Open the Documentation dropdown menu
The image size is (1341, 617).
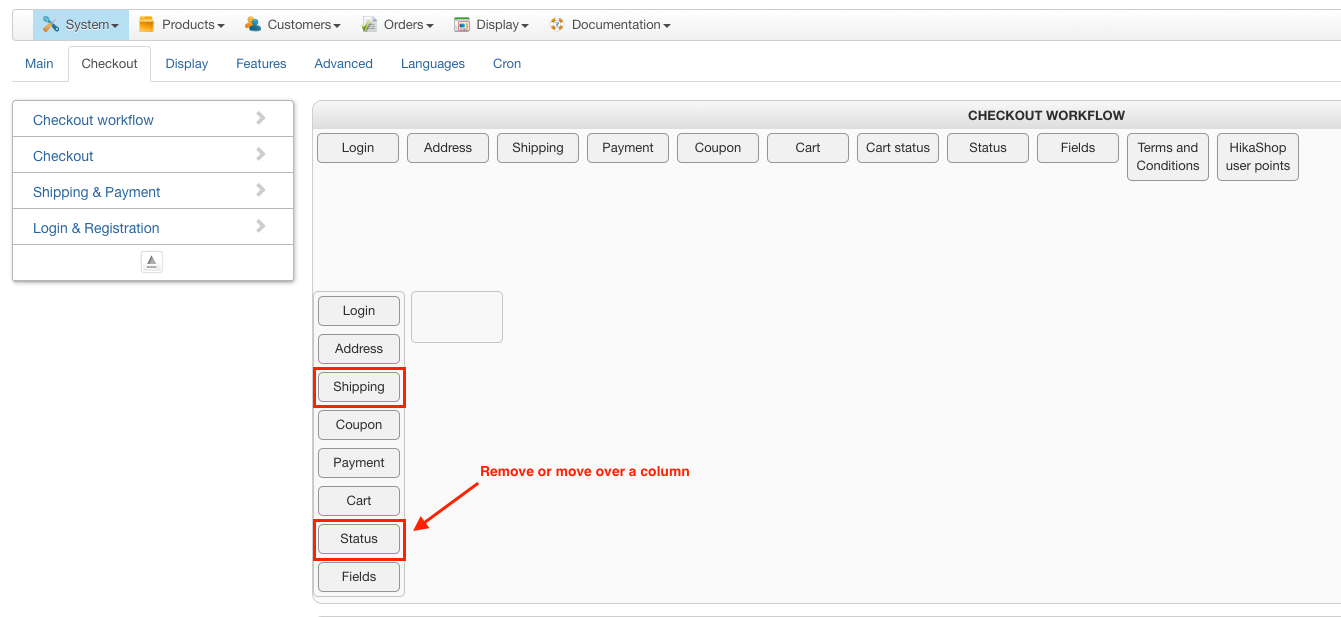click(610, 25)
